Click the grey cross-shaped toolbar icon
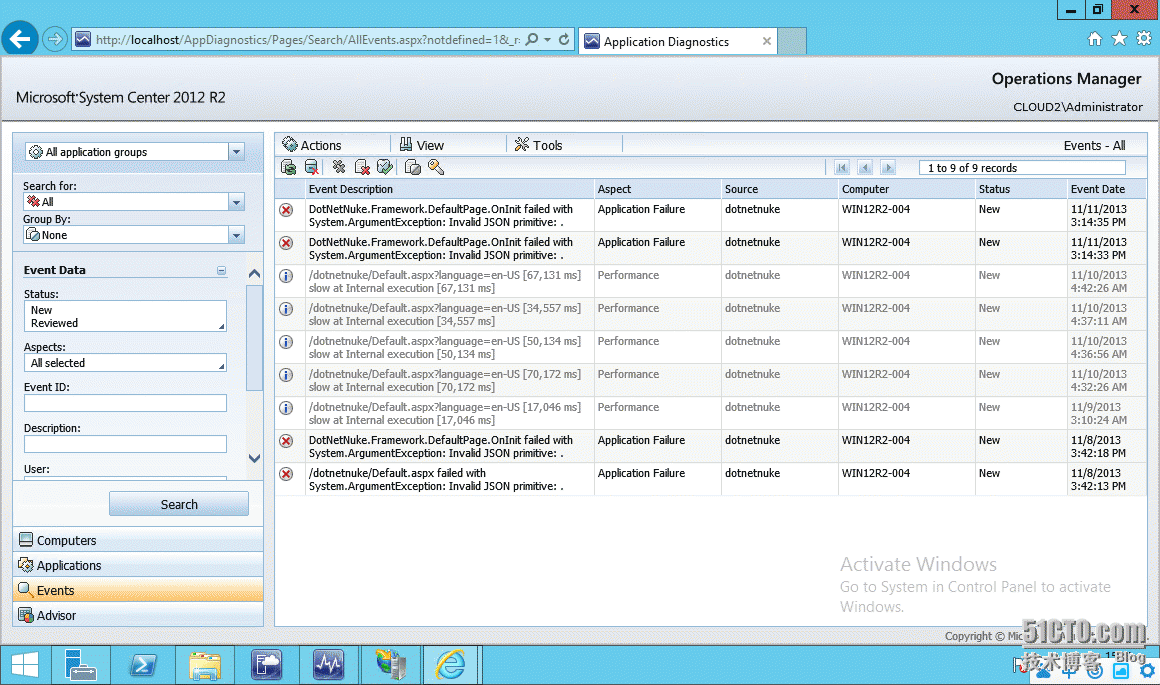Viewport: 1160px width, 685px height. 339,167
